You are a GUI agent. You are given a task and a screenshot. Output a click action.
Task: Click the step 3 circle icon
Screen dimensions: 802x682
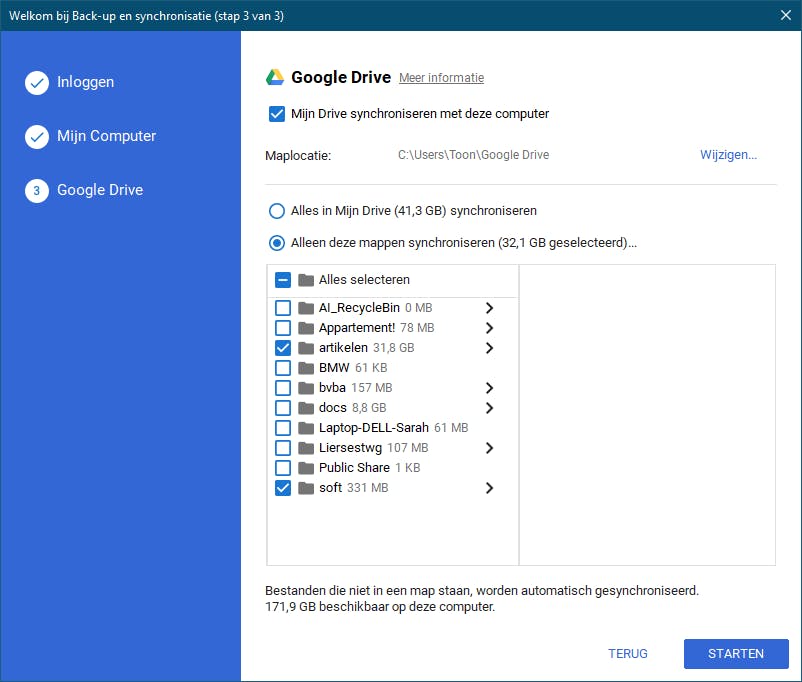[x=37, y=191]
